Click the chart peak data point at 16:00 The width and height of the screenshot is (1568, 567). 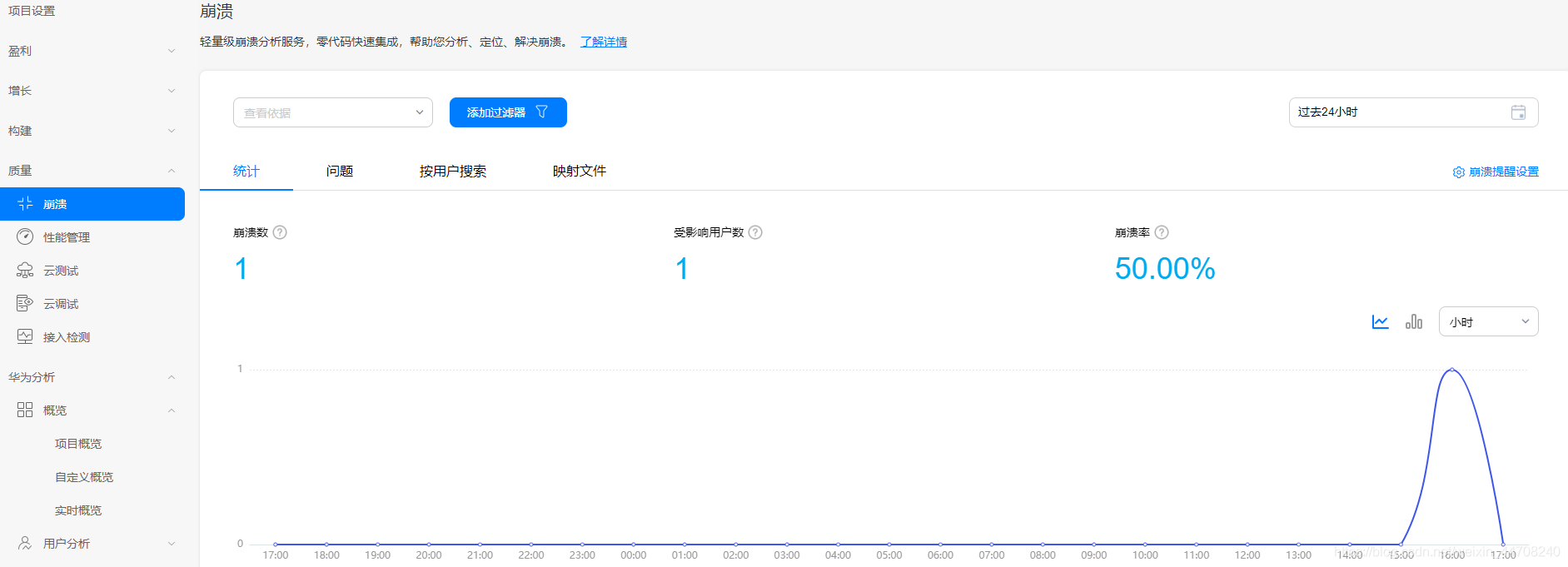[x=1452, y=370]
